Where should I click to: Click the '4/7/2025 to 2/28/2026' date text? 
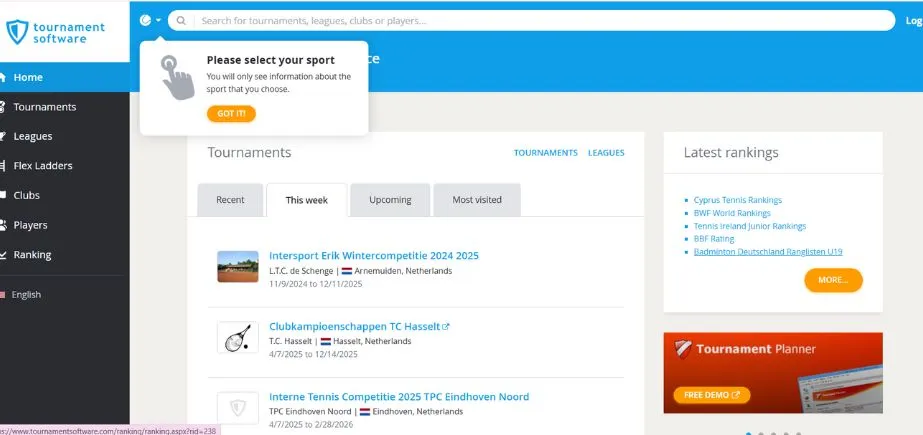click(311, 424)
